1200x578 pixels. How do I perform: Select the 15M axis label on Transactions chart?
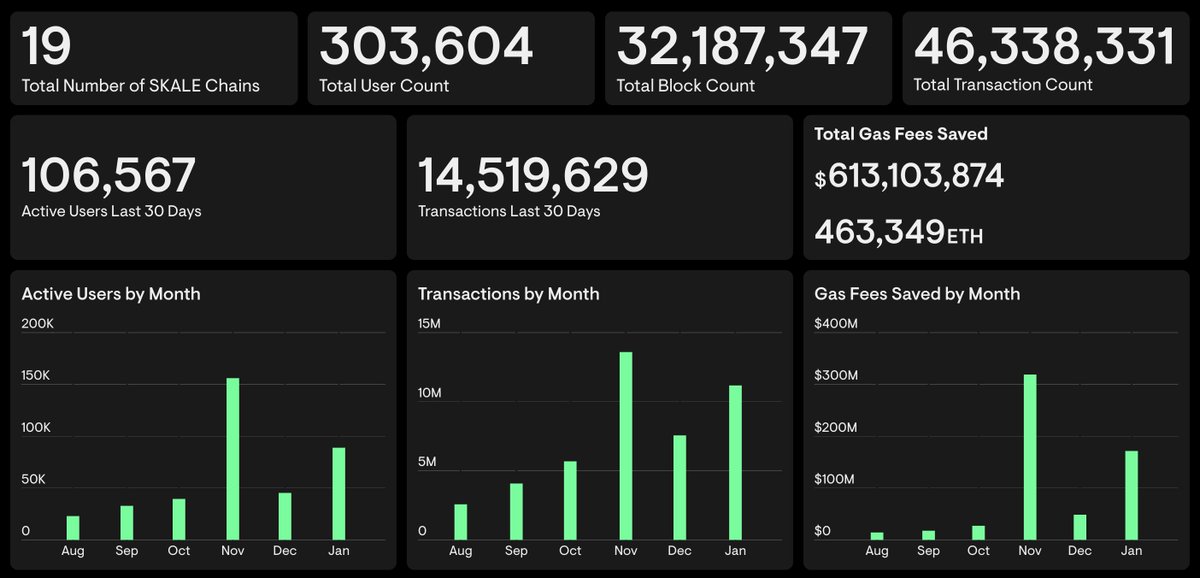[428, 323]
